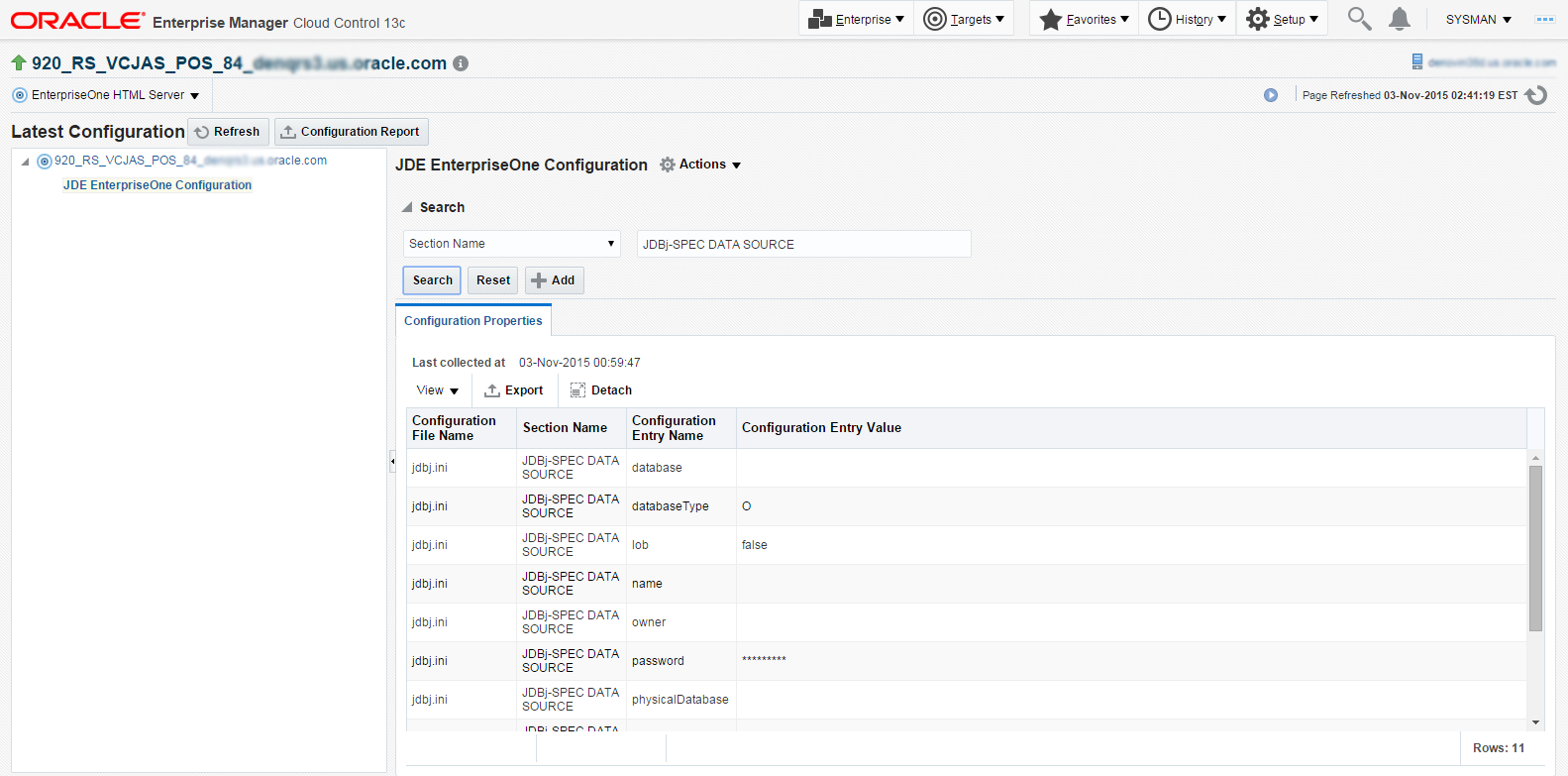Click the page refresh circular arrow icon
The width and height of the screenshot is (1568, 776).
(x=1536, y=95)
